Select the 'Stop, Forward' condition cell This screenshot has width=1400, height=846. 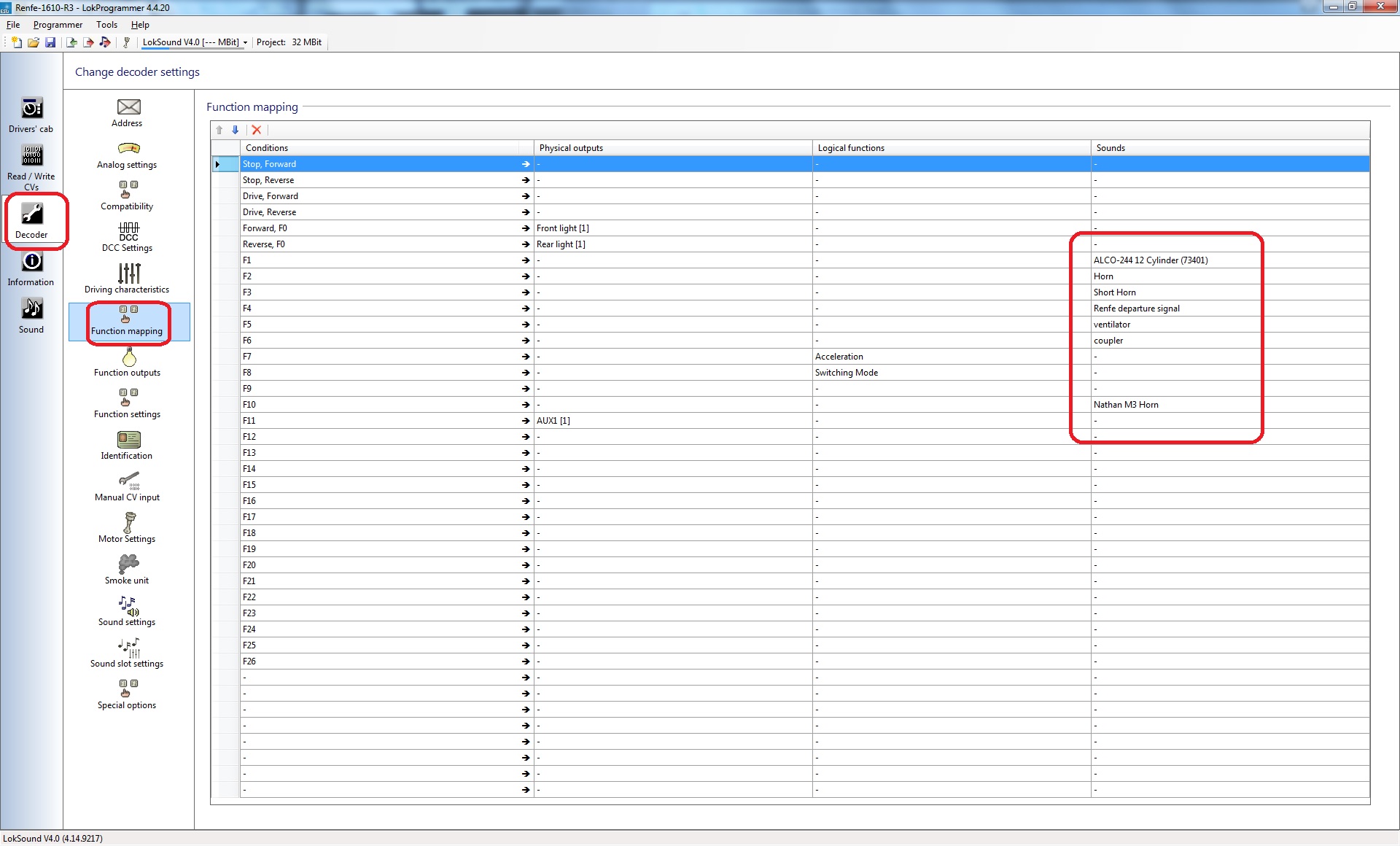(x=387, y=164)
